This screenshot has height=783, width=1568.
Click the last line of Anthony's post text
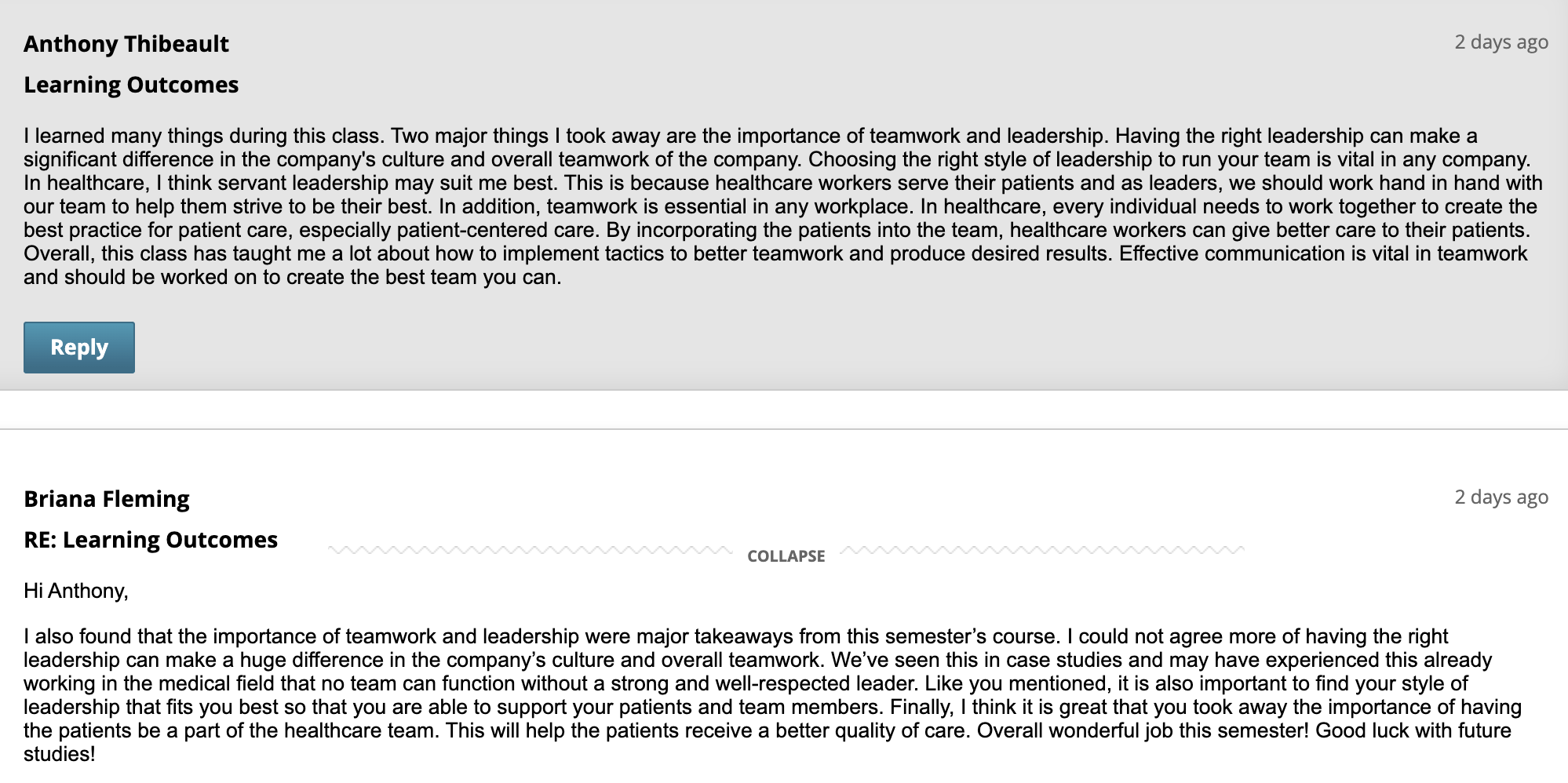pos(292,277)
